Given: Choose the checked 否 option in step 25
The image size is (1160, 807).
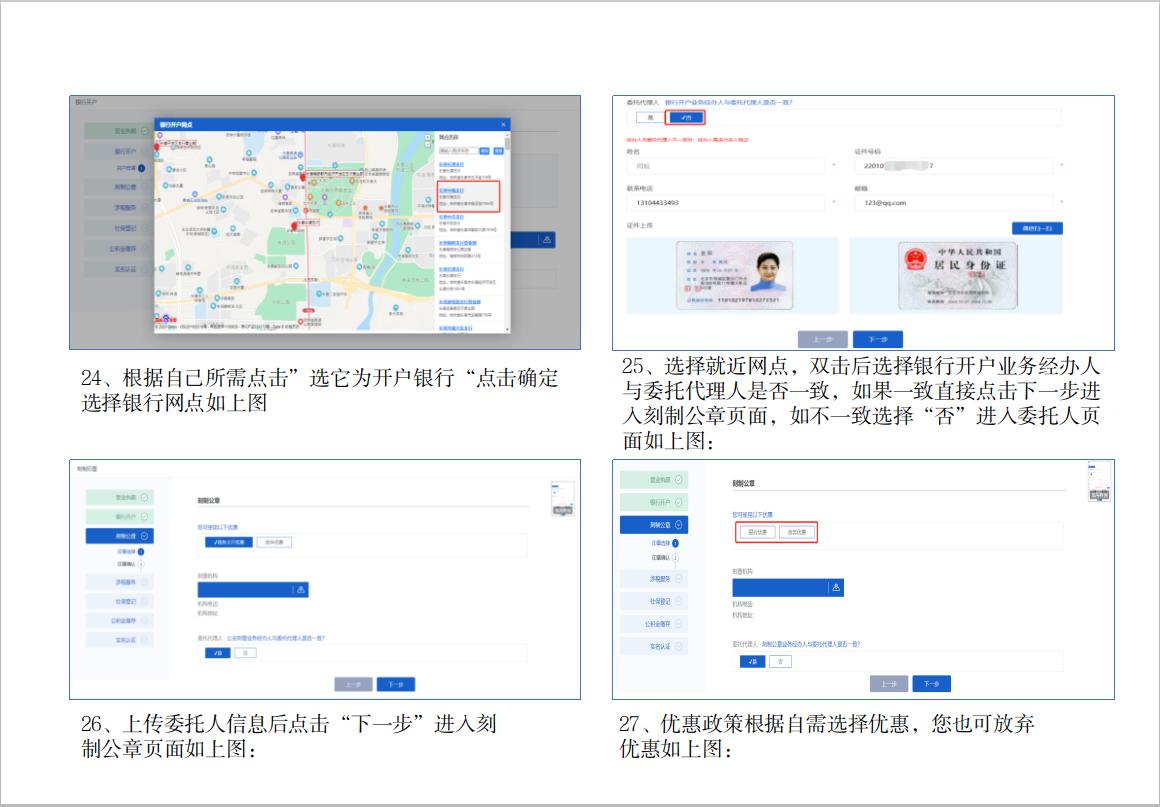Looking at the screenshot, I should pyautogui.click(x=685, y=118).
